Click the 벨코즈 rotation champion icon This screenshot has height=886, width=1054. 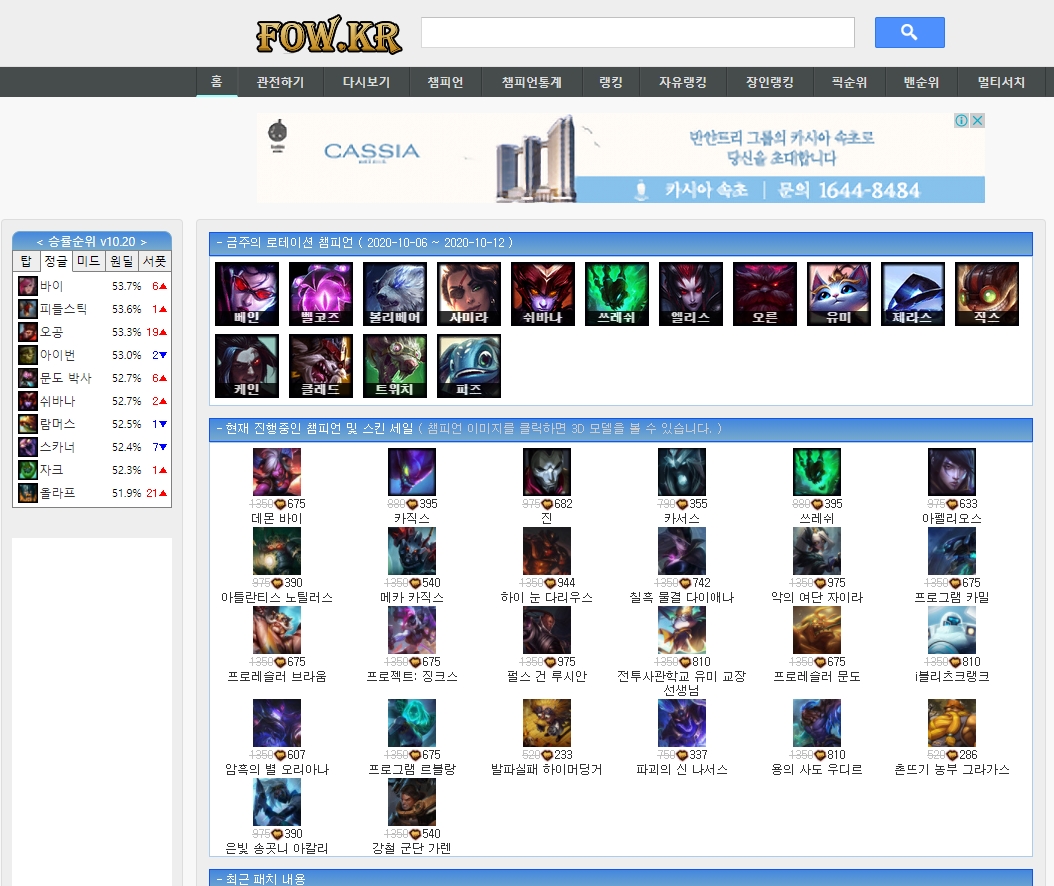[321, 294]
